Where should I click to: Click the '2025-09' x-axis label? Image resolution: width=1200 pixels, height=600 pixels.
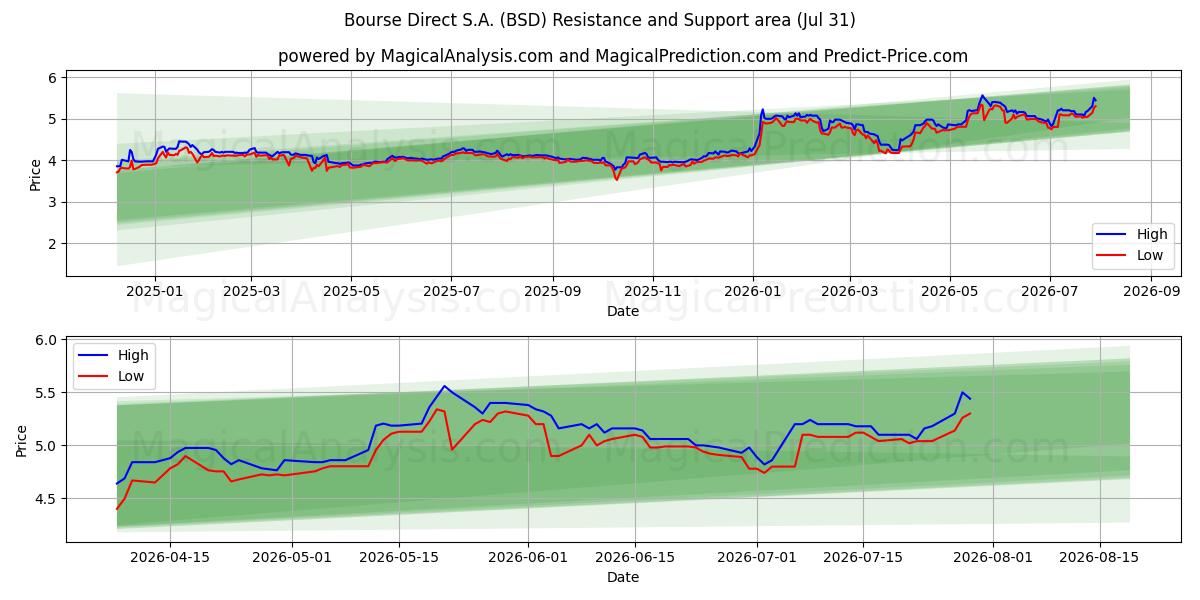point(553,291)
